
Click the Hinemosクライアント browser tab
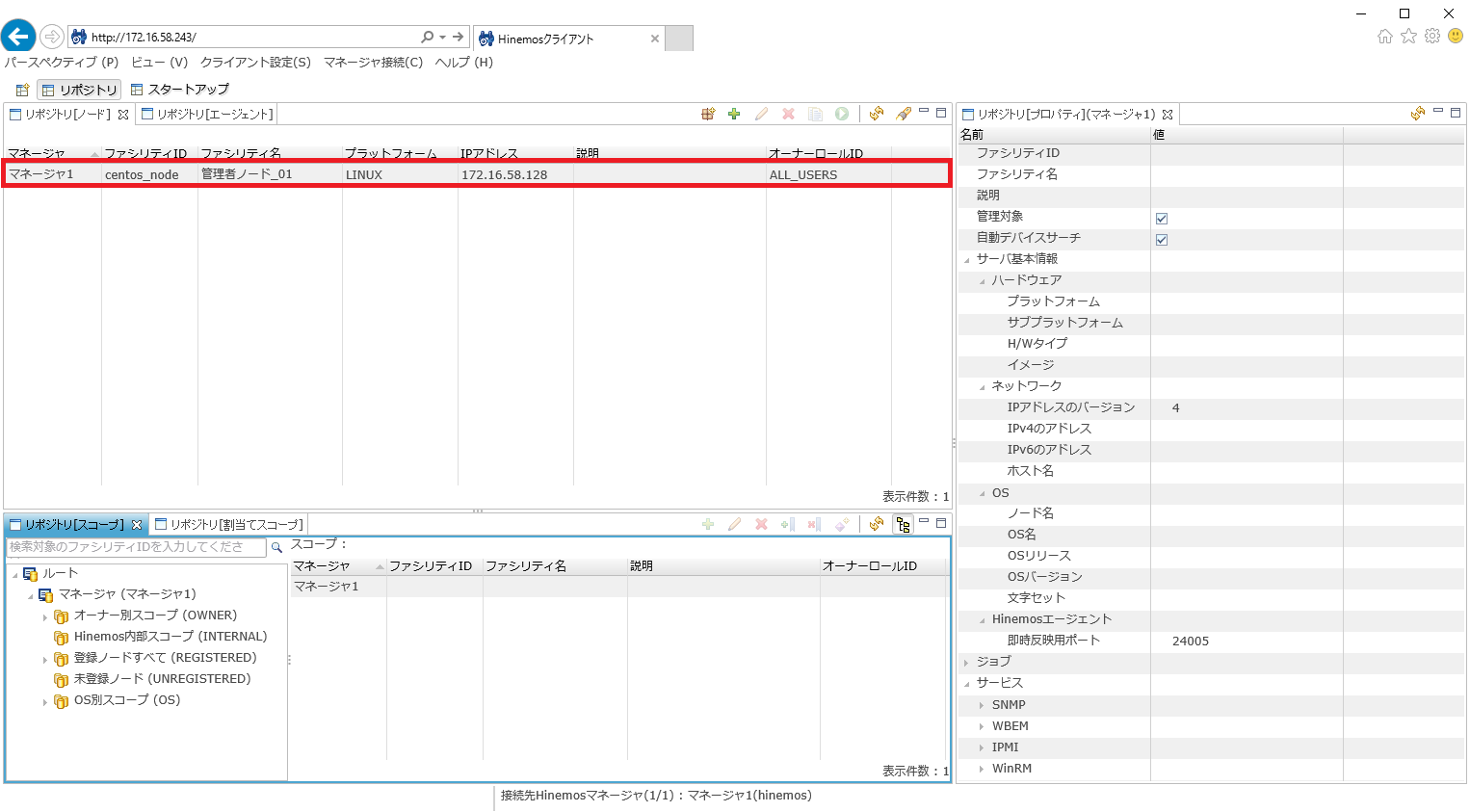(x=569, y=39)
